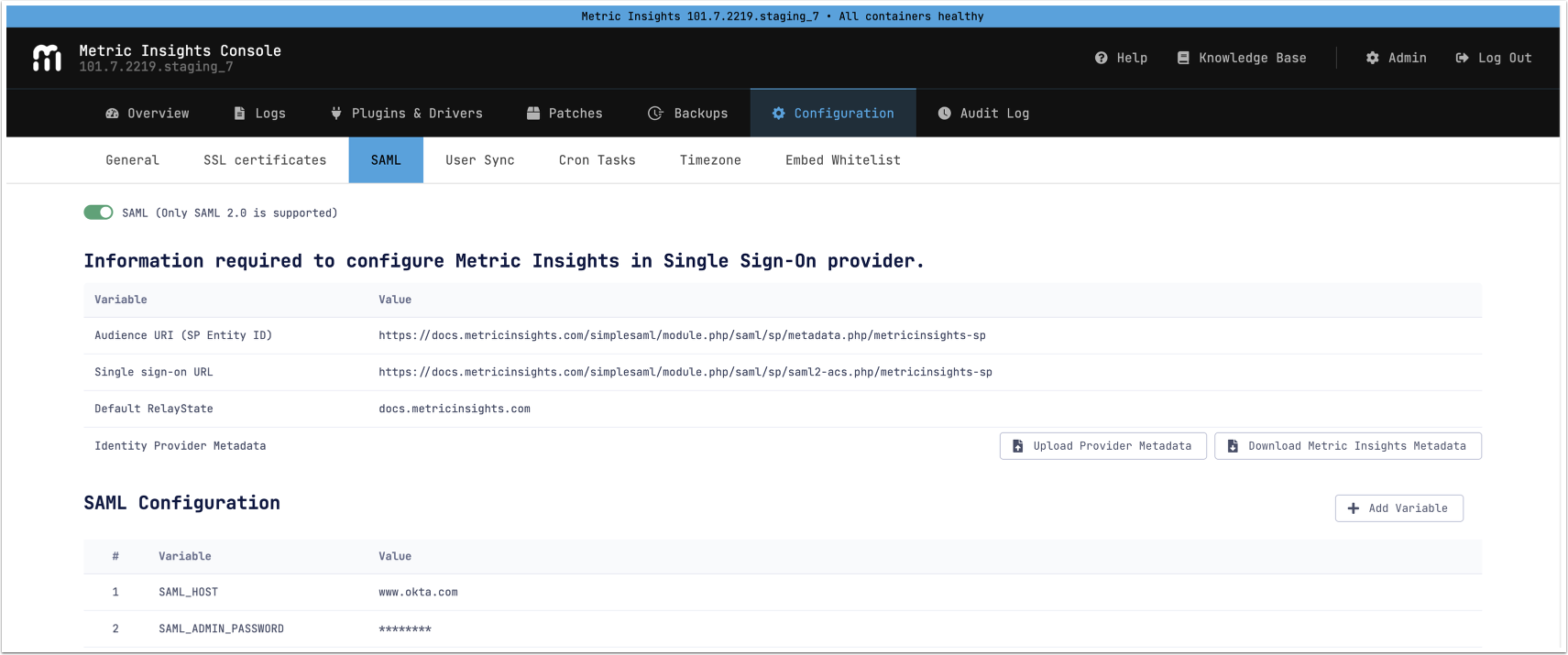Go to the Cron Tasks tab
This screenshot has height=655, width=1568.
tap(597, 160)
